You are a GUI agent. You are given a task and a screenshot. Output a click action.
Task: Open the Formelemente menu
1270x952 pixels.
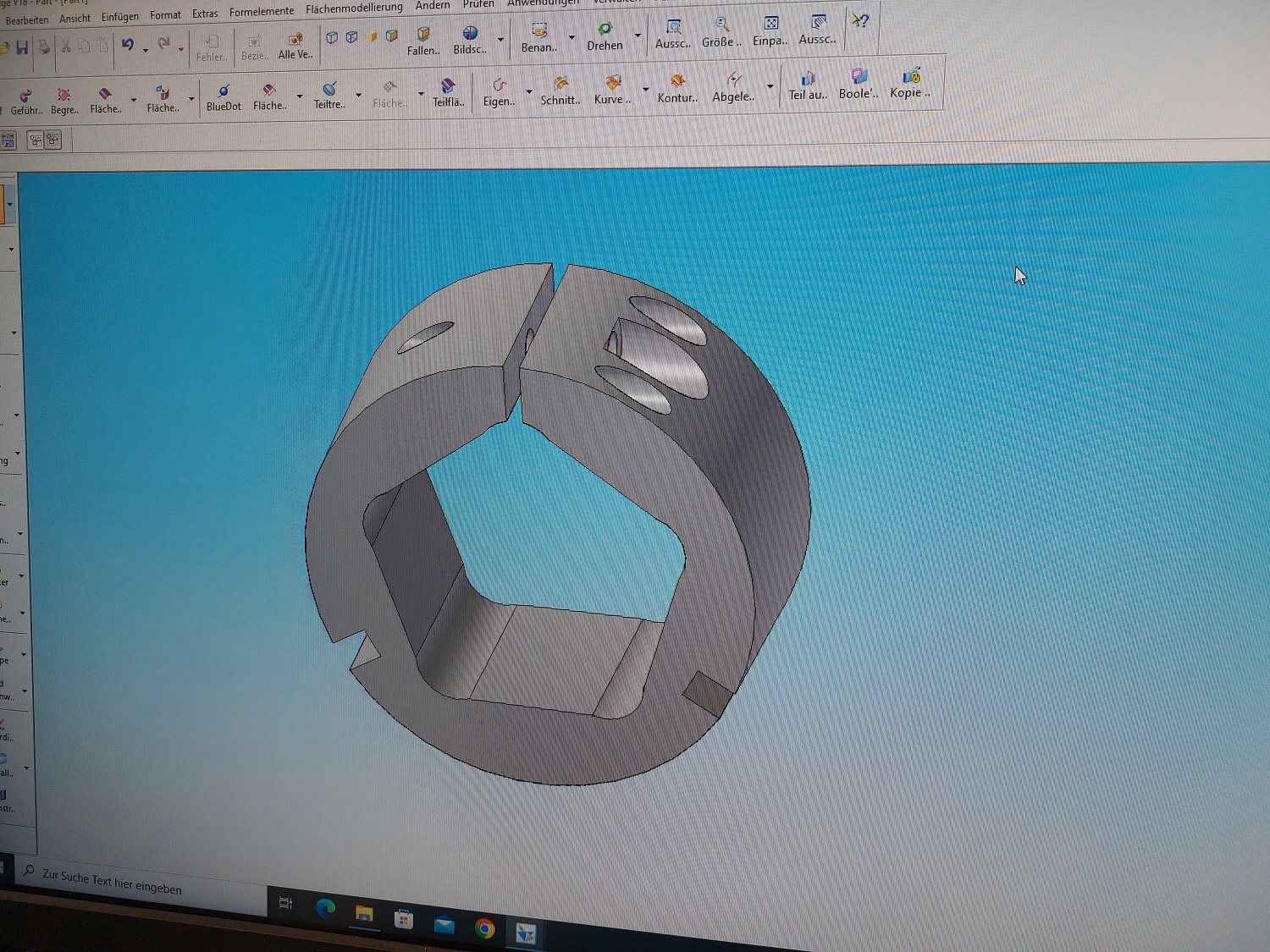[261, 10]
